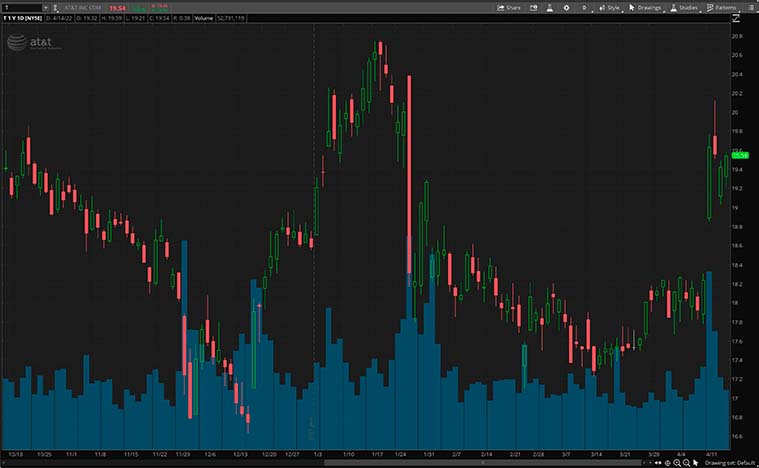759x468 pixels.
Task: Click the 4/11 date on the time axis
Action: [x=712, y=454]
